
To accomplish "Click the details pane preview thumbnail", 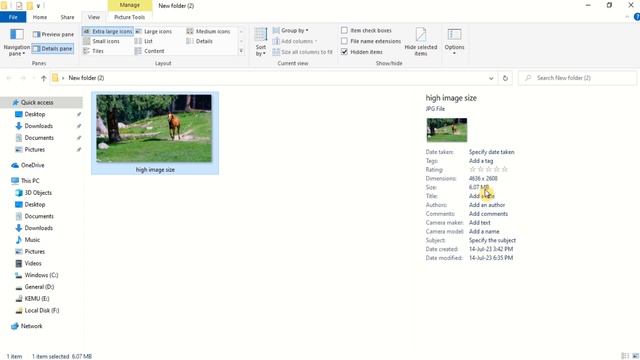I will tap(447, 130).
